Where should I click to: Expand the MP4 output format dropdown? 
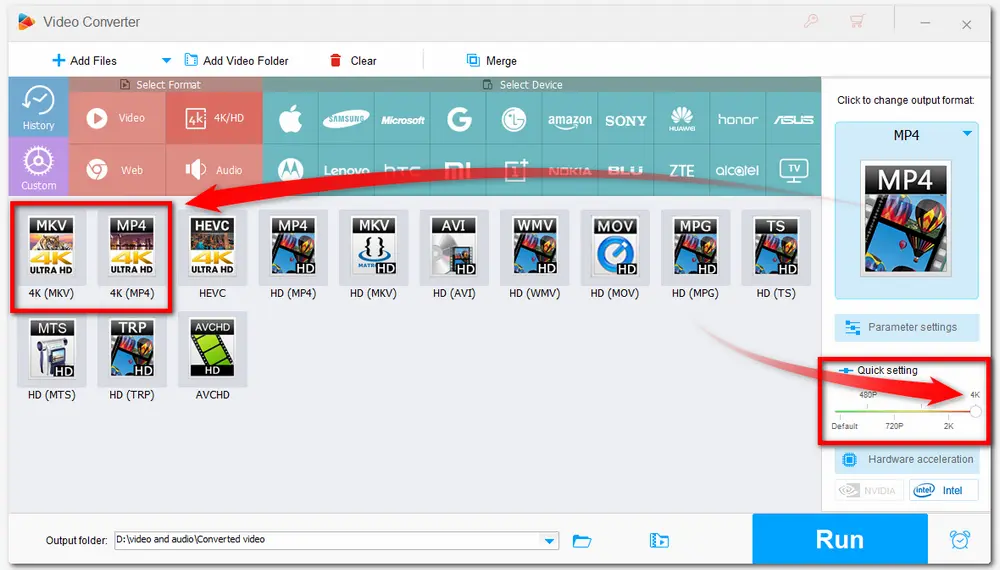click(966, 134)
